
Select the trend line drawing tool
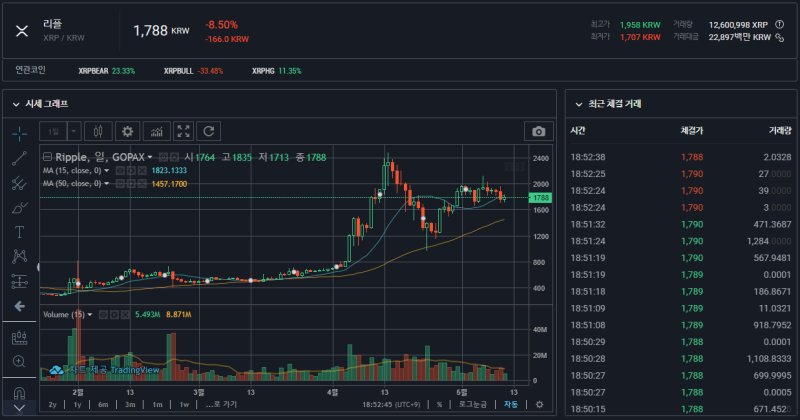coord(19,158)
